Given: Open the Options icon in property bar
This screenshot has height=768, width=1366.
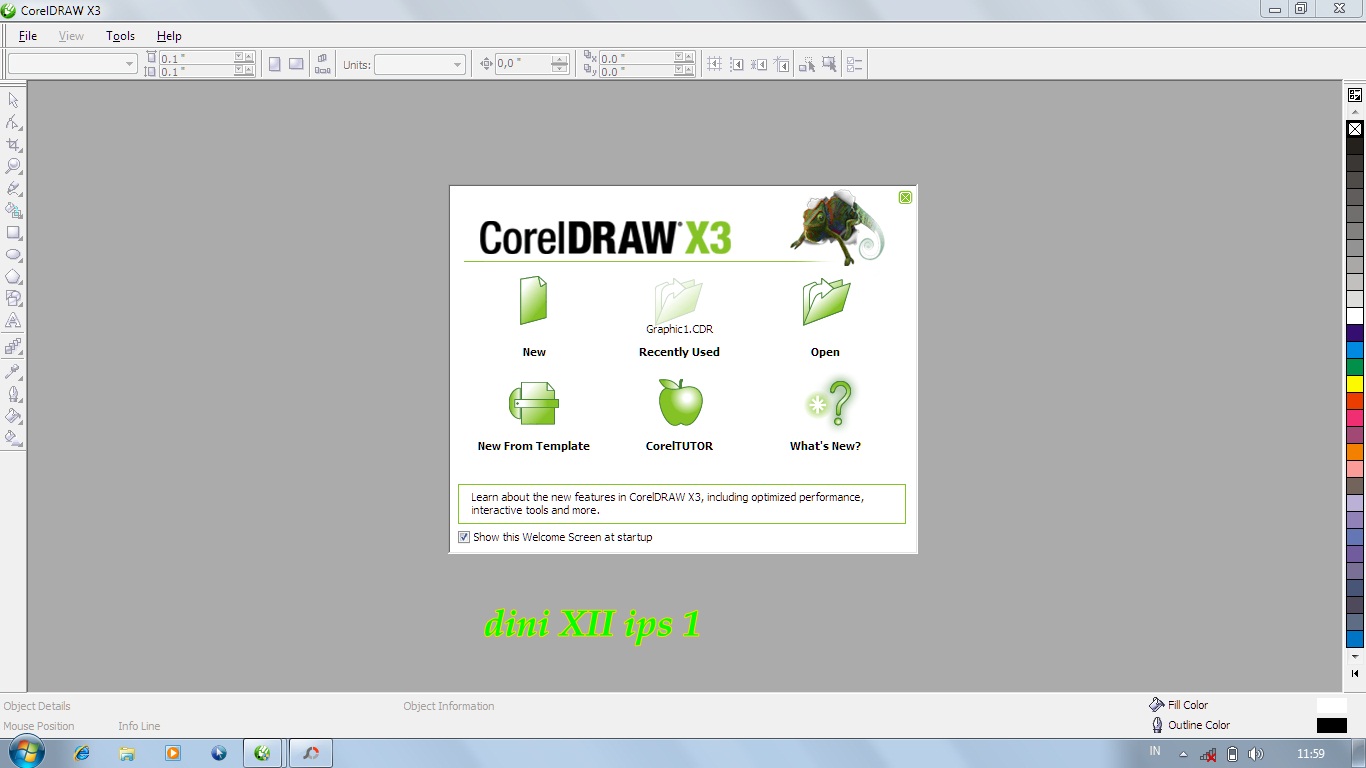Looking at the screenshot, I should point(854,64).
